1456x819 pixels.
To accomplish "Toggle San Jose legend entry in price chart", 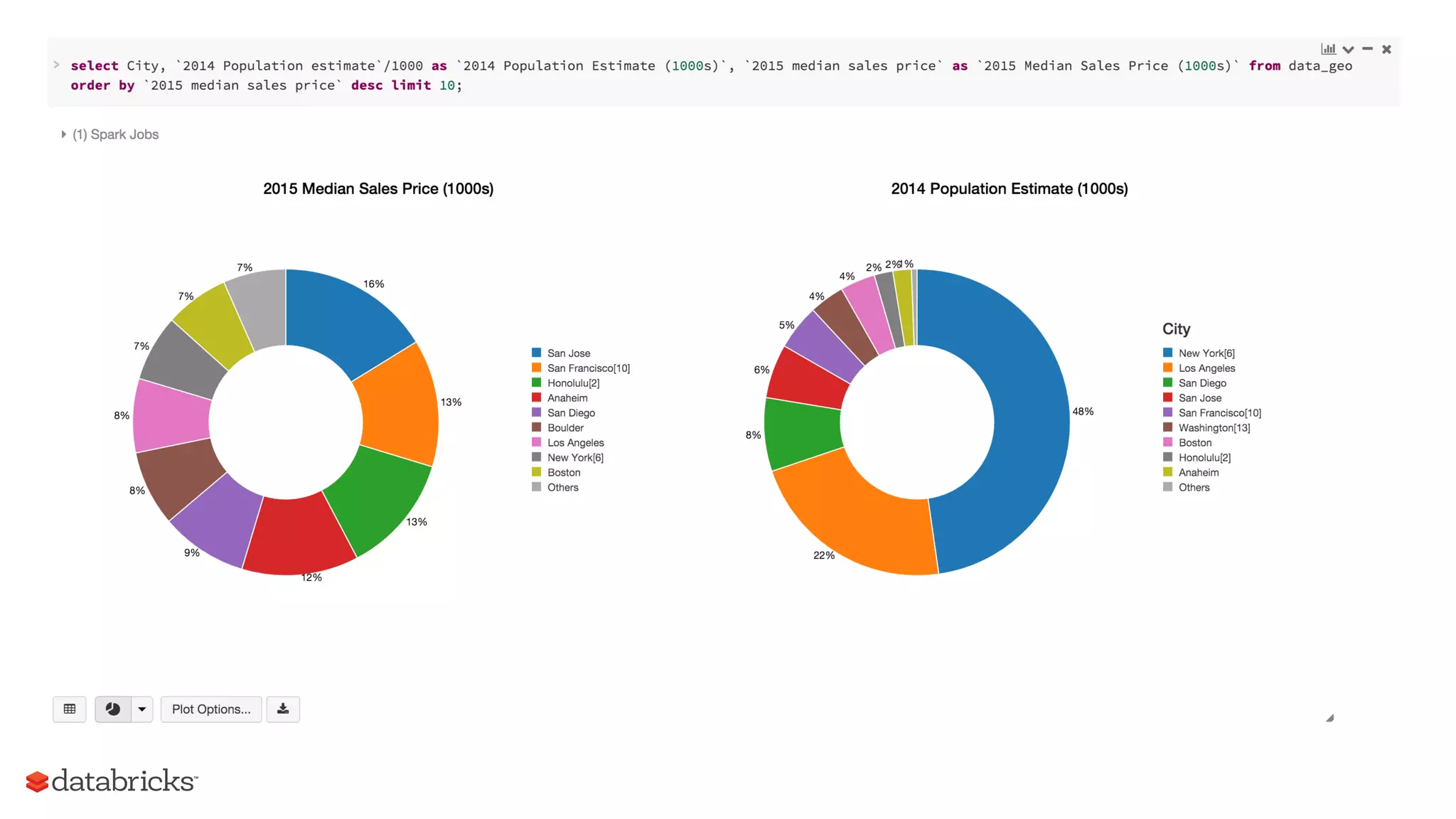I will click(568, 353).
